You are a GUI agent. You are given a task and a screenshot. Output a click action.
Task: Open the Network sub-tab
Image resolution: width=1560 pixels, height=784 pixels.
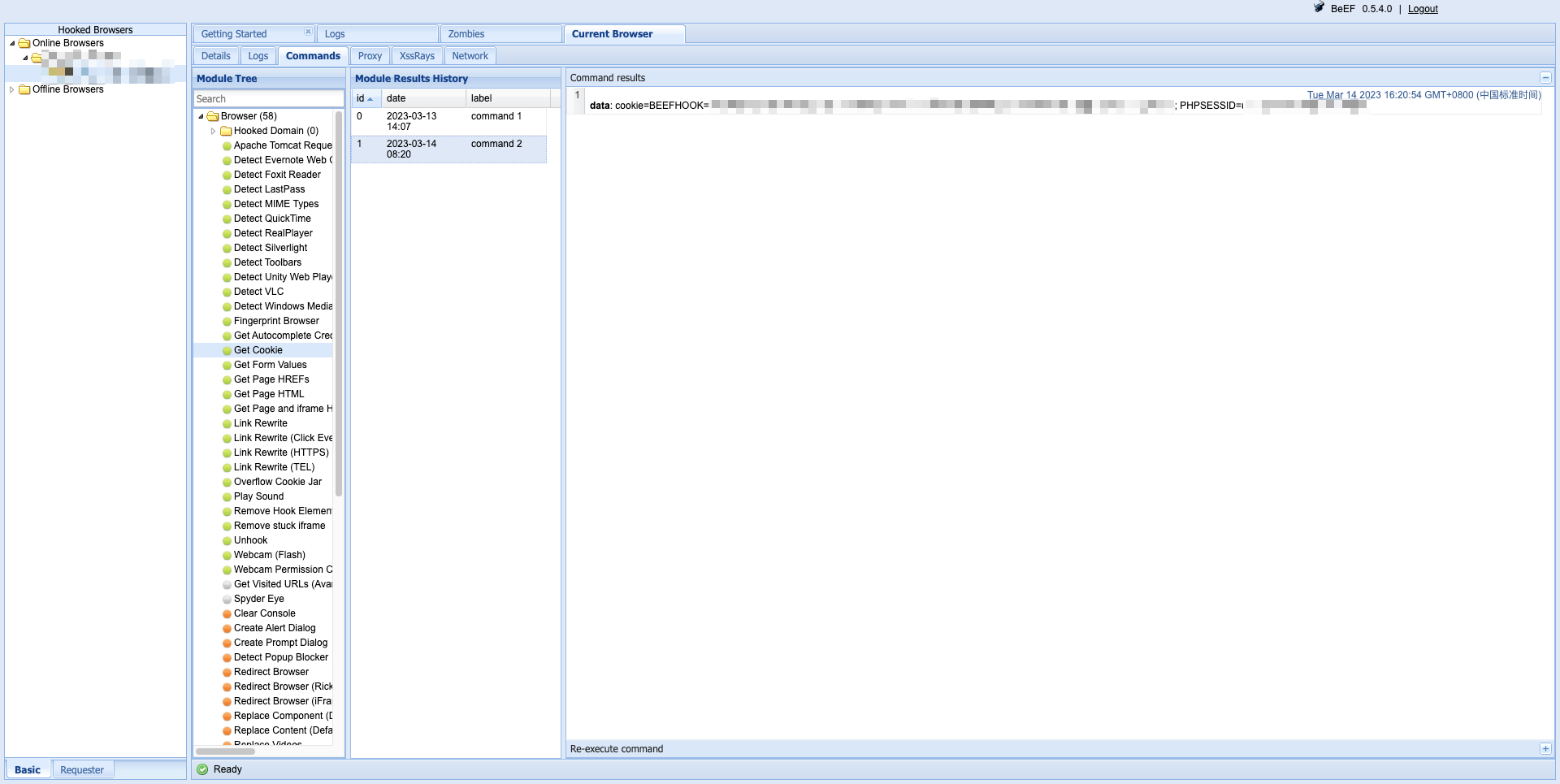coord(470,56)
